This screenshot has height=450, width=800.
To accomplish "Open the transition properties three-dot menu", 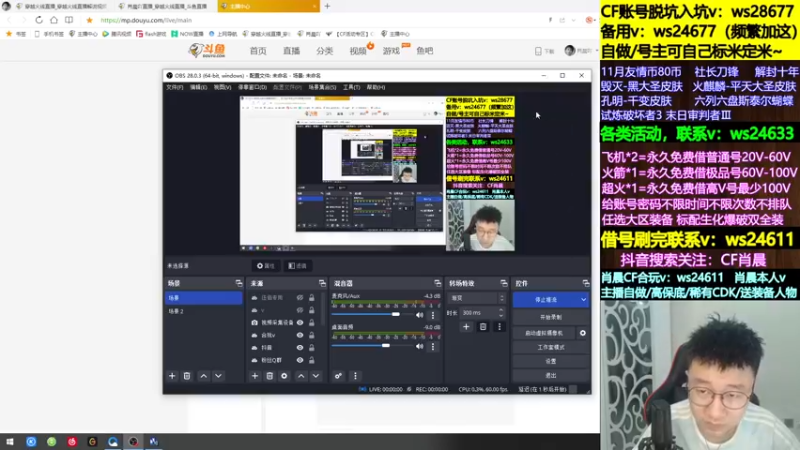I will coord(499,327).
